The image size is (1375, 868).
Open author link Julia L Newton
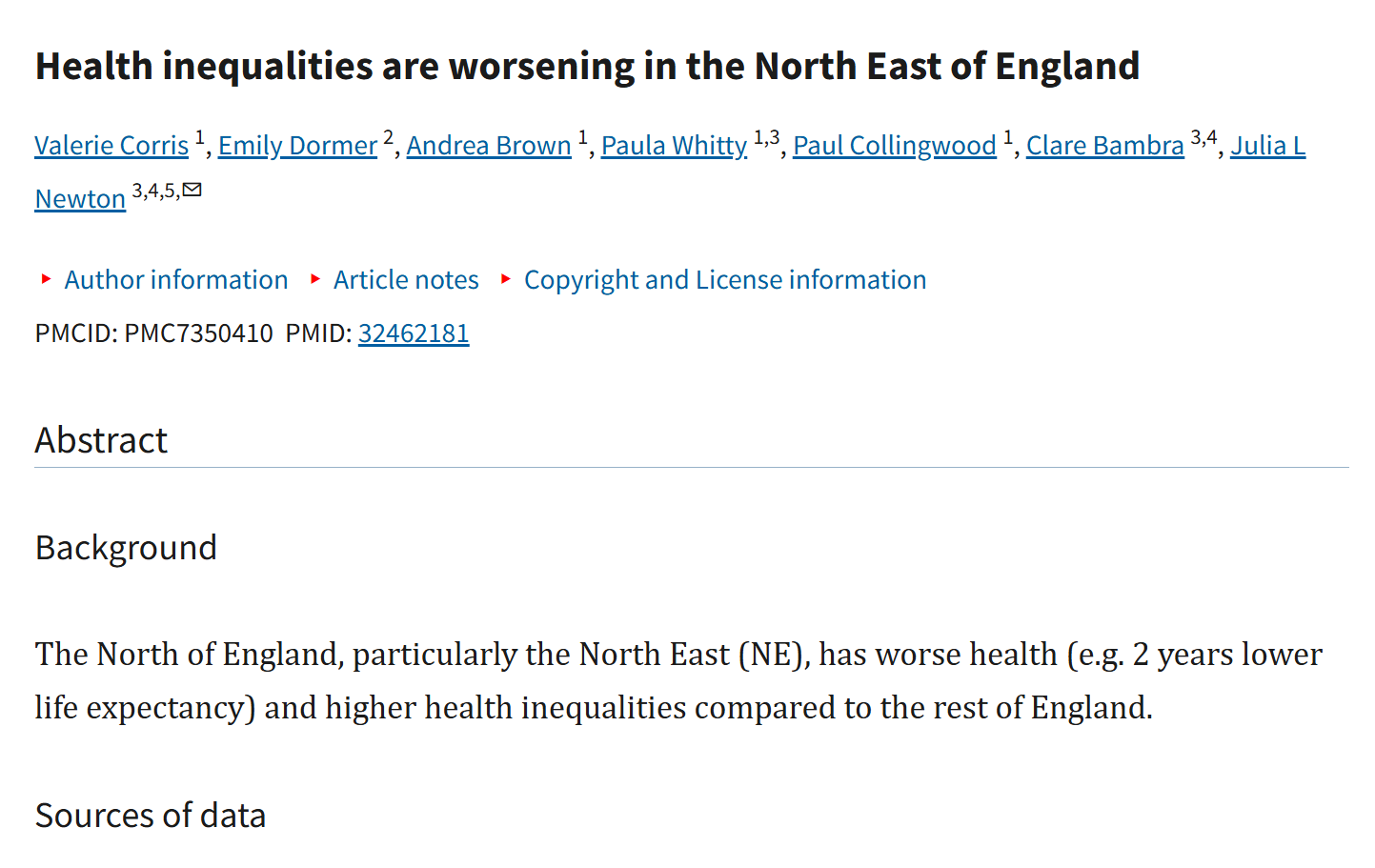(1267, 145)
